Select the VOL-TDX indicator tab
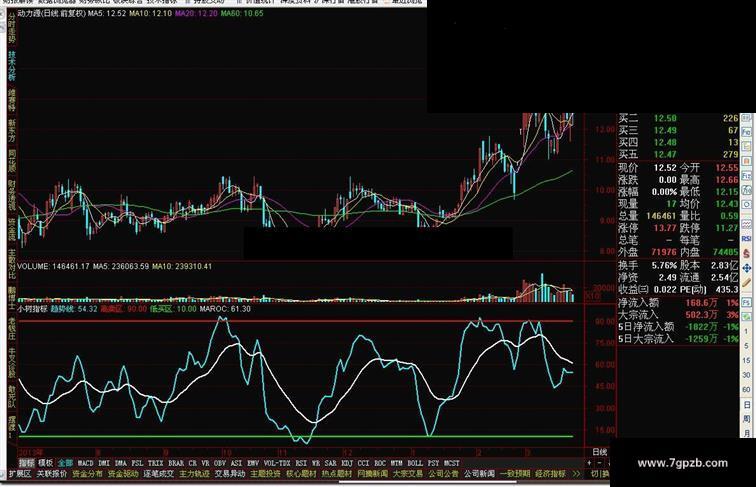This screenshot has height=487, width=756. (277, 463)
